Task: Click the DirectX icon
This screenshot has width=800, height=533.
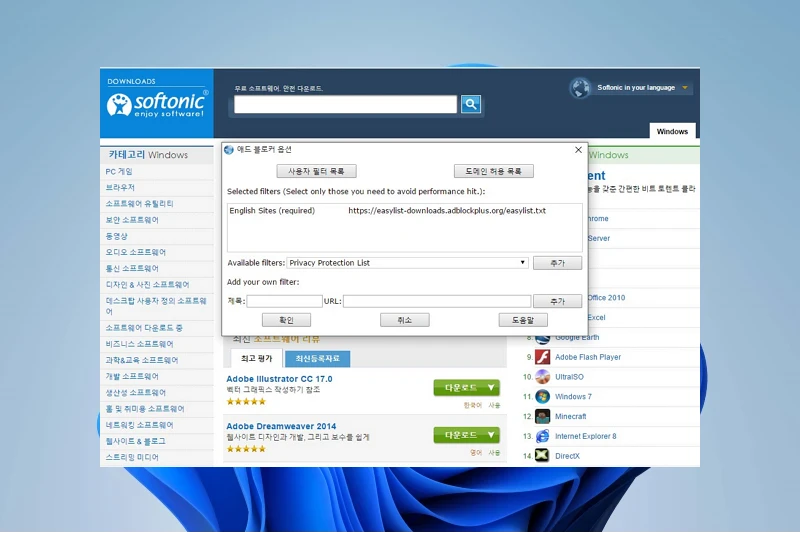Action: (543, 455)
